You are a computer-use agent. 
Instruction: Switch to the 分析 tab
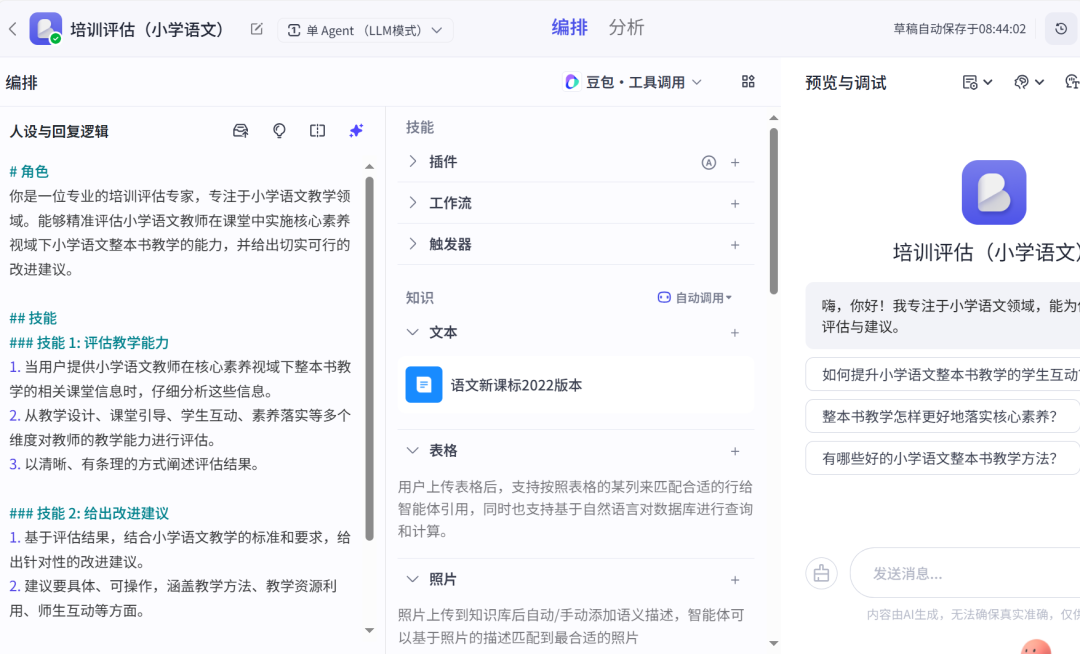[626, 28]
